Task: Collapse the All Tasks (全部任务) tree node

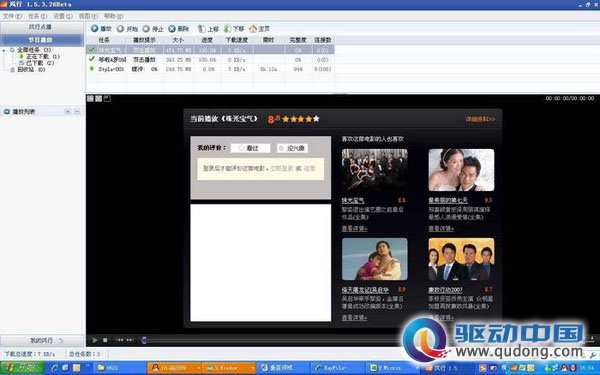Action: [x=4, y=50]
